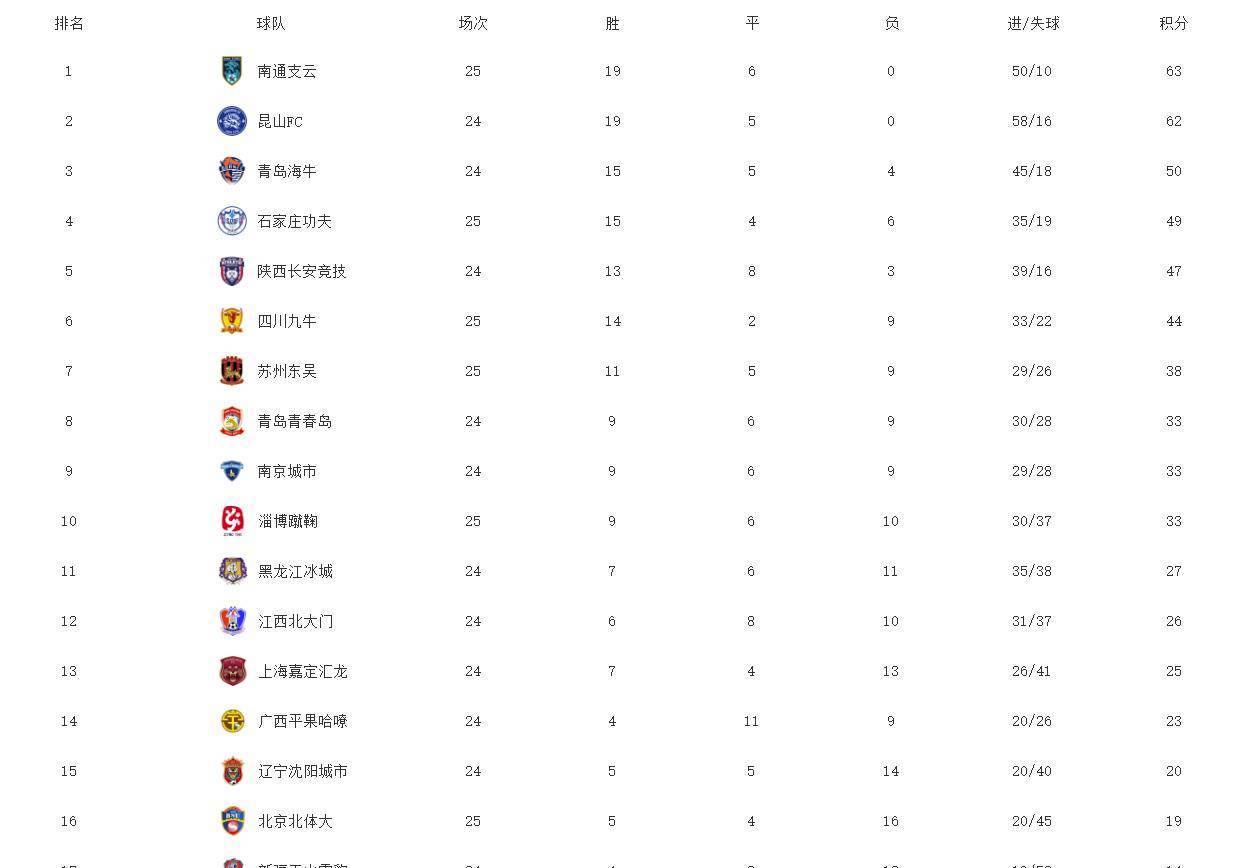The image size is (1244, 868).
Task: Click the 排名 column header
Action: 69,23
